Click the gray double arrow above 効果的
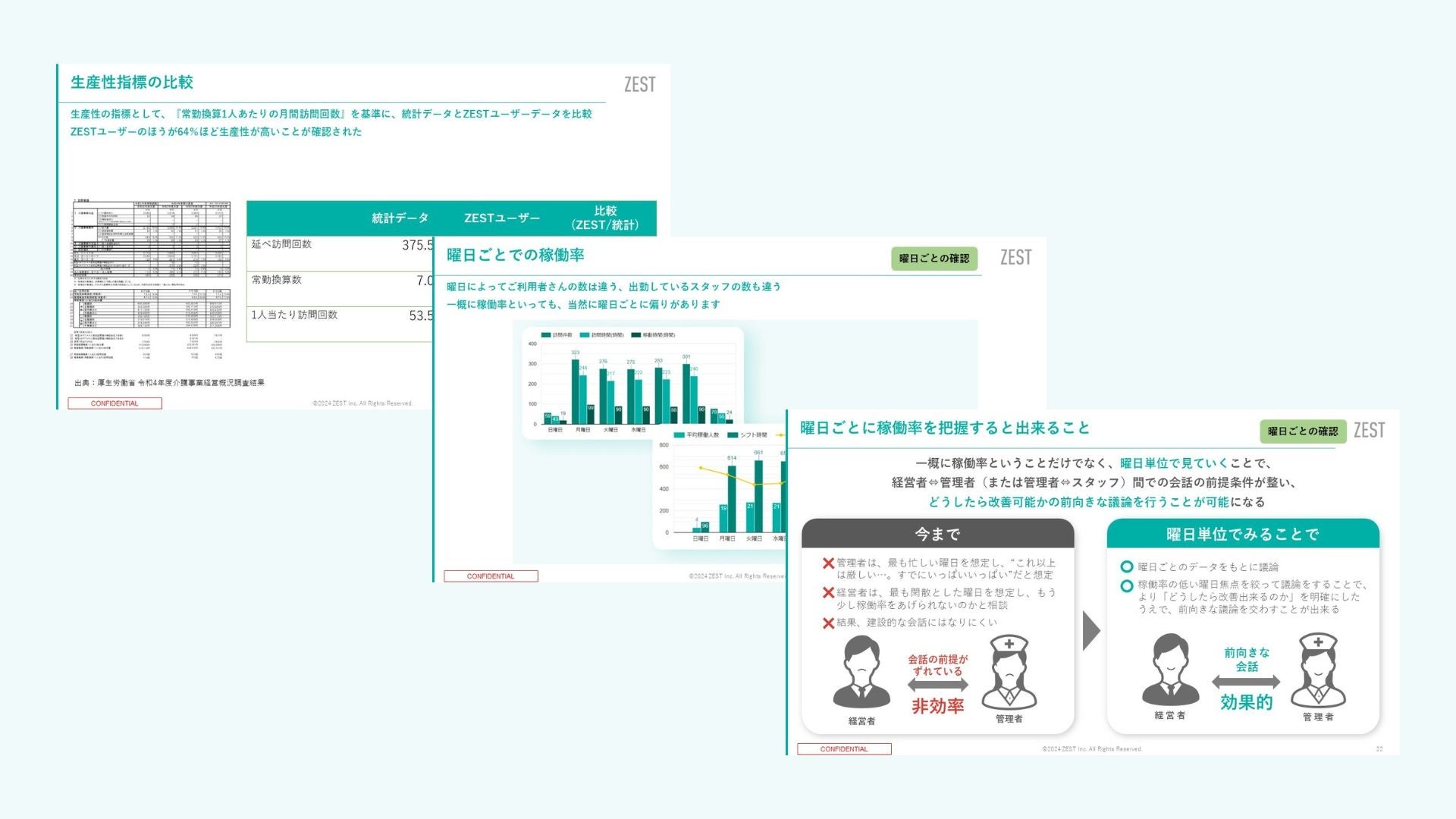The image size is (1456, 819). [1245, 682]
